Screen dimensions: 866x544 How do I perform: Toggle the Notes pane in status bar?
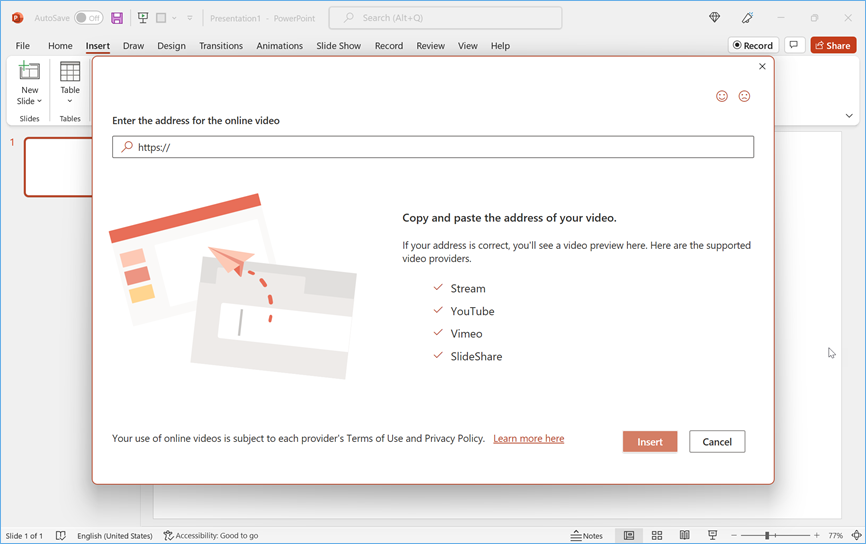(x=587, y=536)
